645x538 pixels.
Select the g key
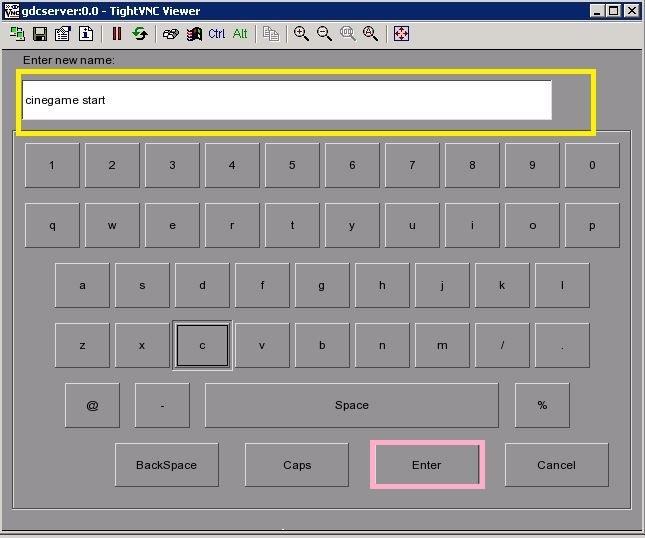pos(322,285)
